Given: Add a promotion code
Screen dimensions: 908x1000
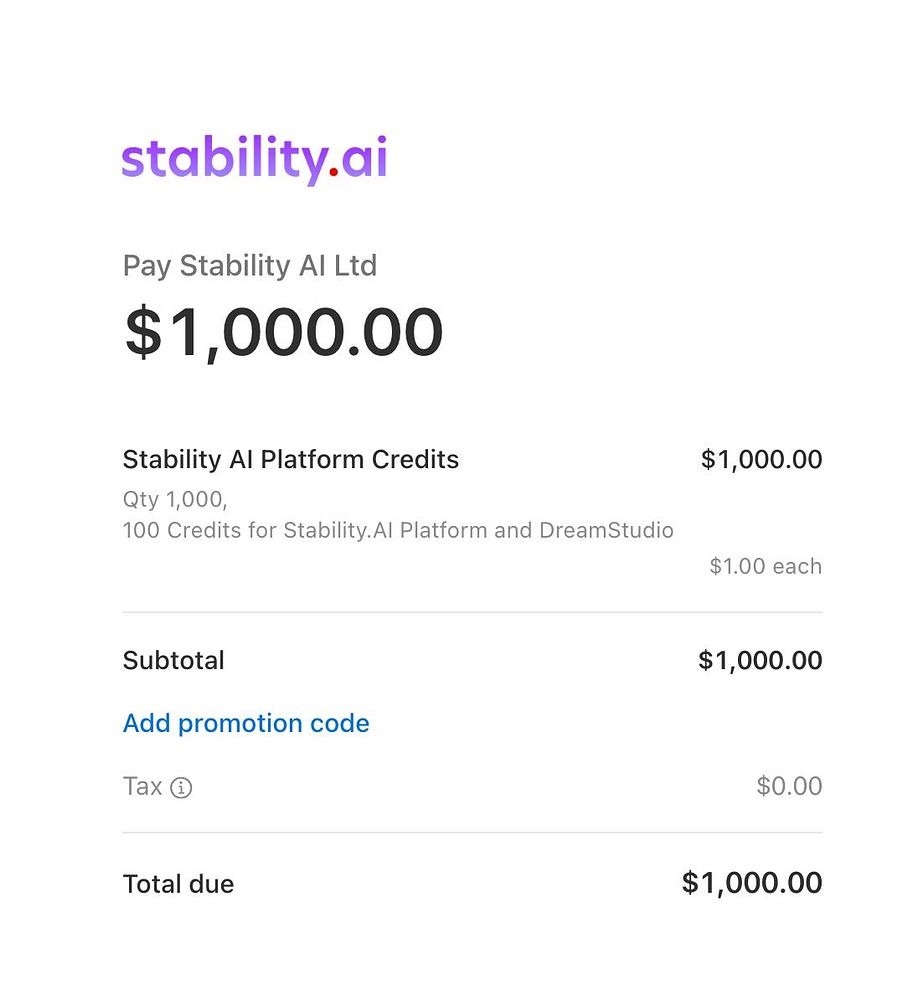Looking at the screenshot, I should 246,723.
